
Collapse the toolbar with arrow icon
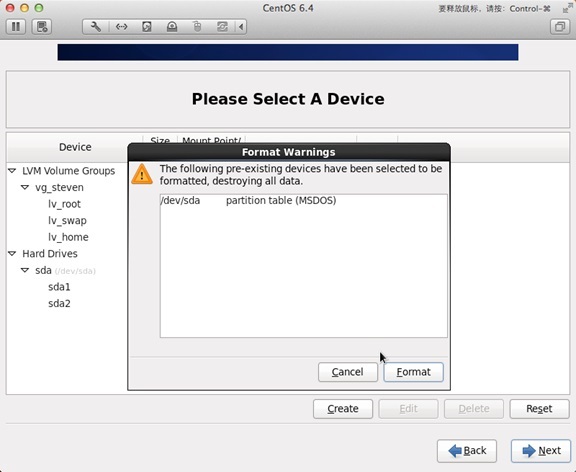pyautogui.click(x=241, y=27)
